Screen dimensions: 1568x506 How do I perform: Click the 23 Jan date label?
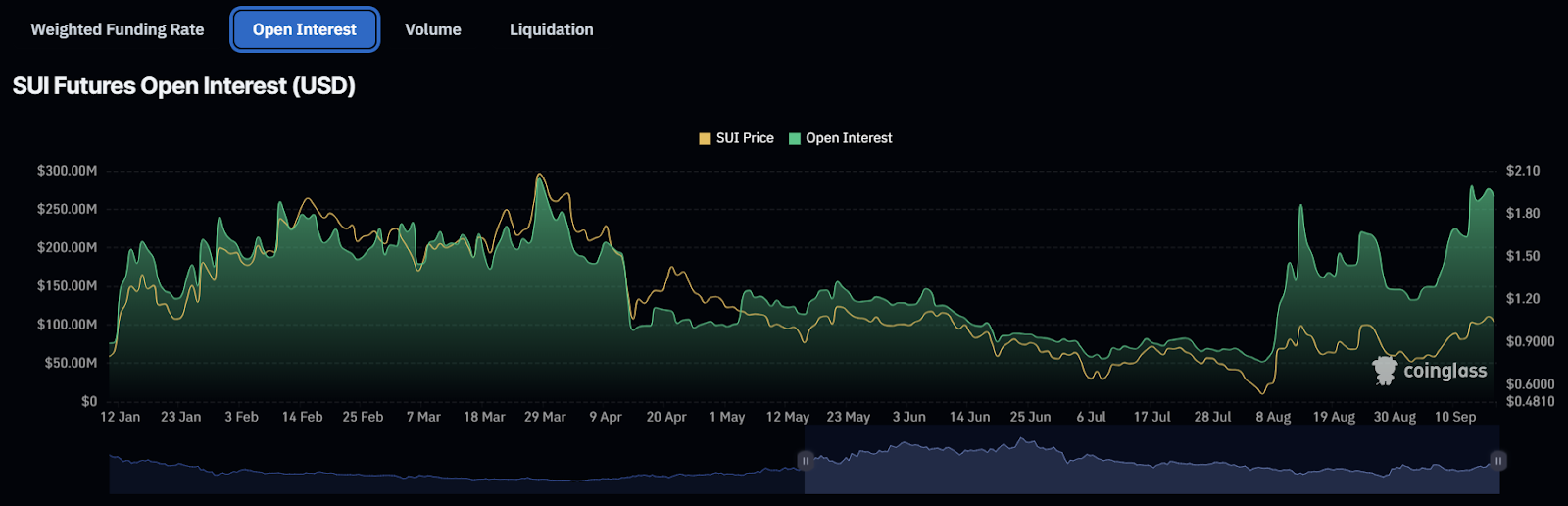point(181,417)
